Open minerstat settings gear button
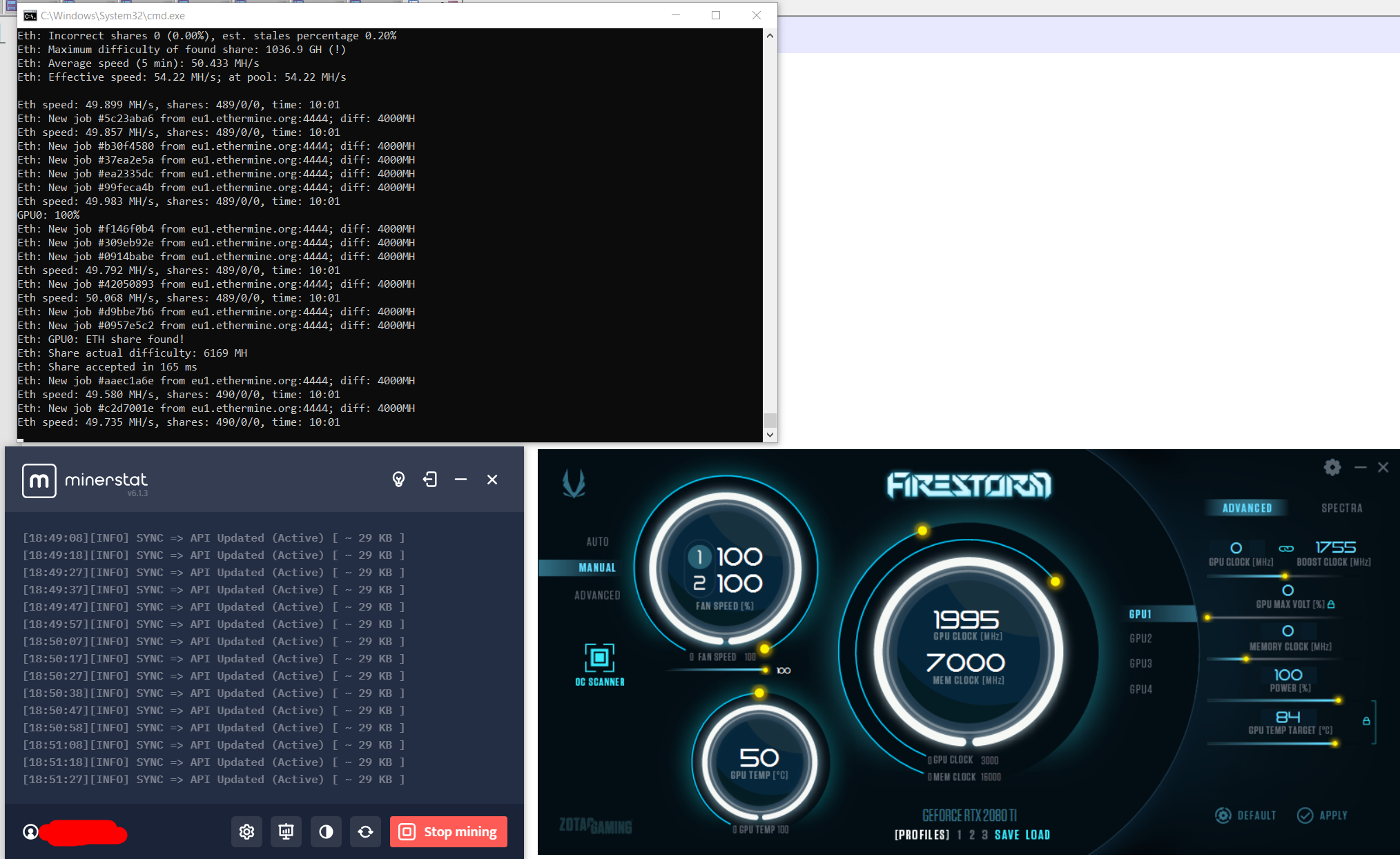This screenshot has width=1400, height=859. [246, 831]
